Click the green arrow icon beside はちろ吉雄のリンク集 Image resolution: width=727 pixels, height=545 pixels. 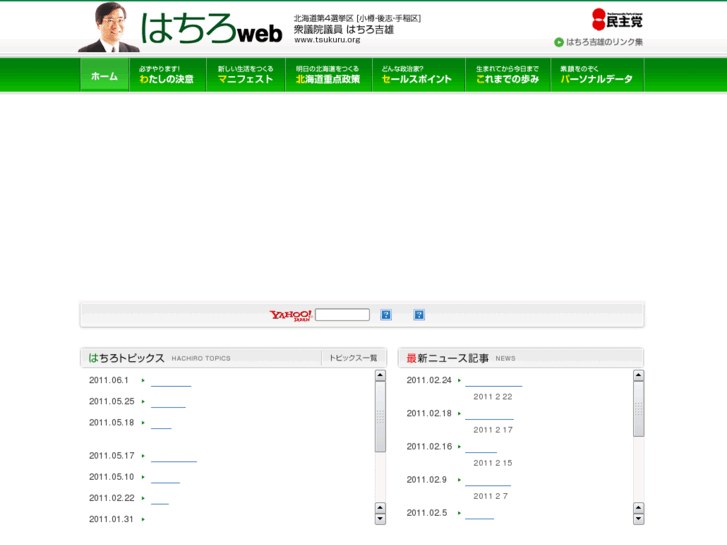pyautogui.click(x=559, y=42)
